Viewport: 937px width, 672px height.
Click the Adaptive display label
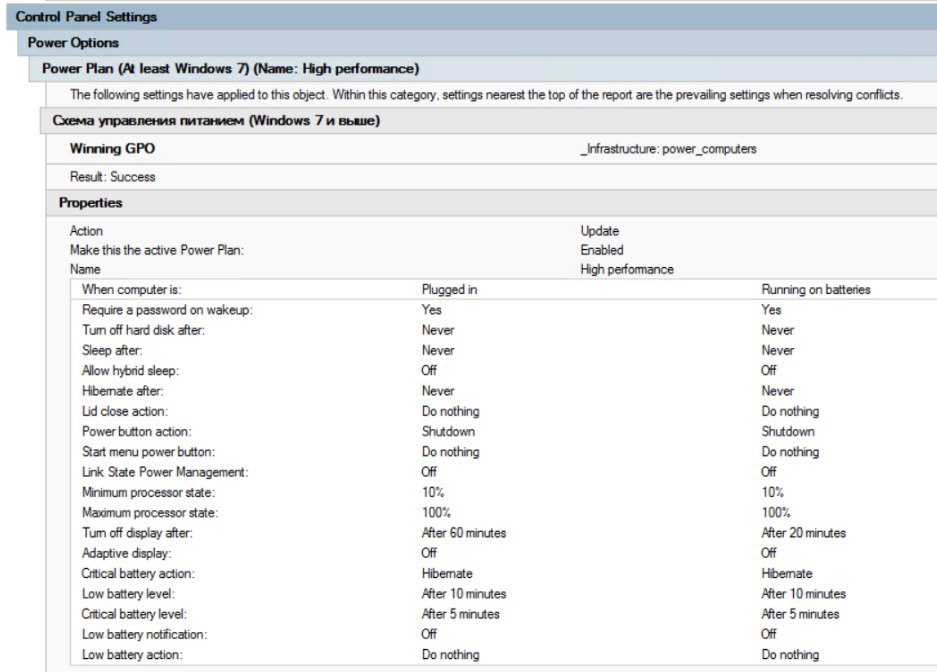[126, 554]
